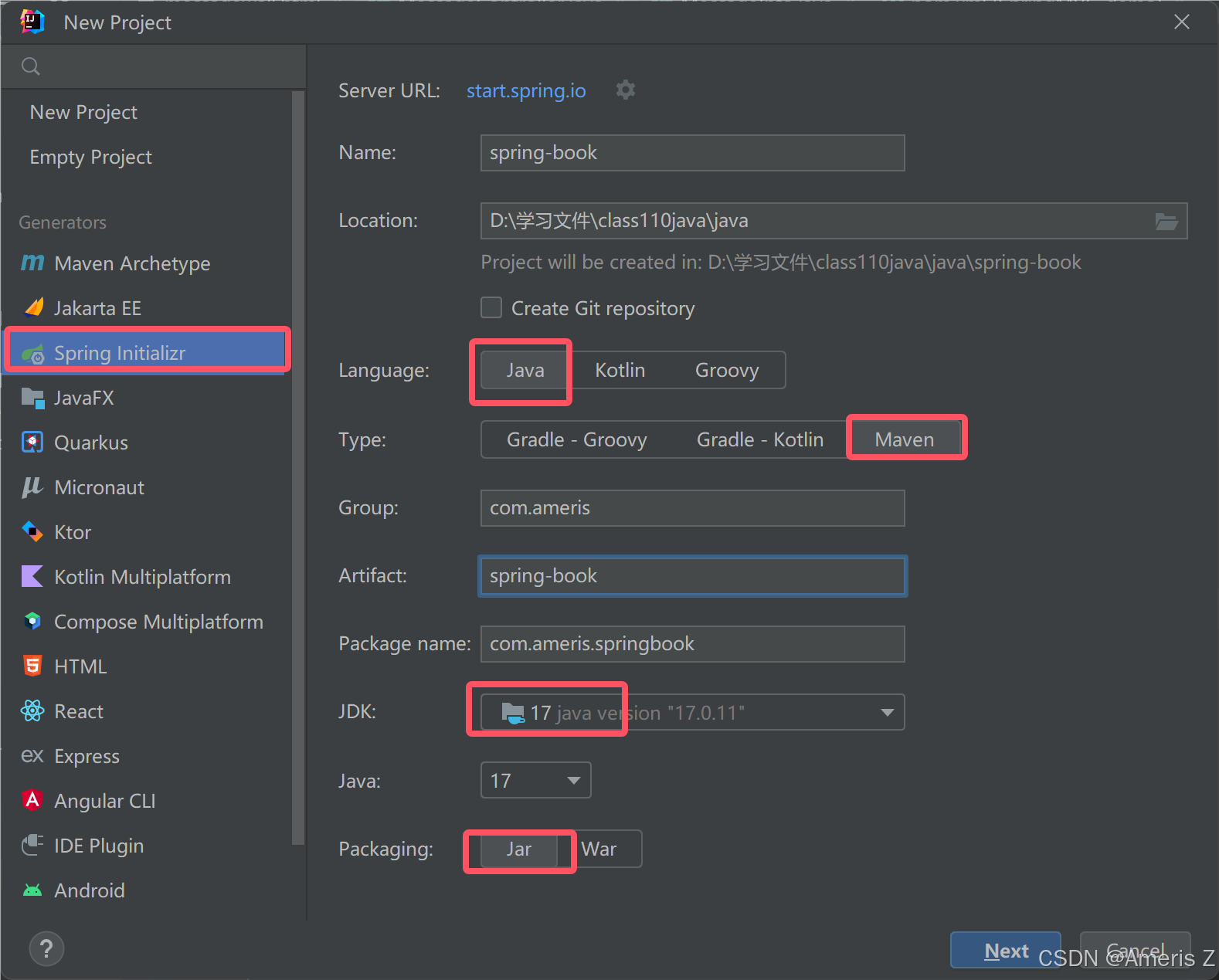Select Spring Initializr generator entry
This screenshot has width=1219, height=980.
click(x=147, y=354)
